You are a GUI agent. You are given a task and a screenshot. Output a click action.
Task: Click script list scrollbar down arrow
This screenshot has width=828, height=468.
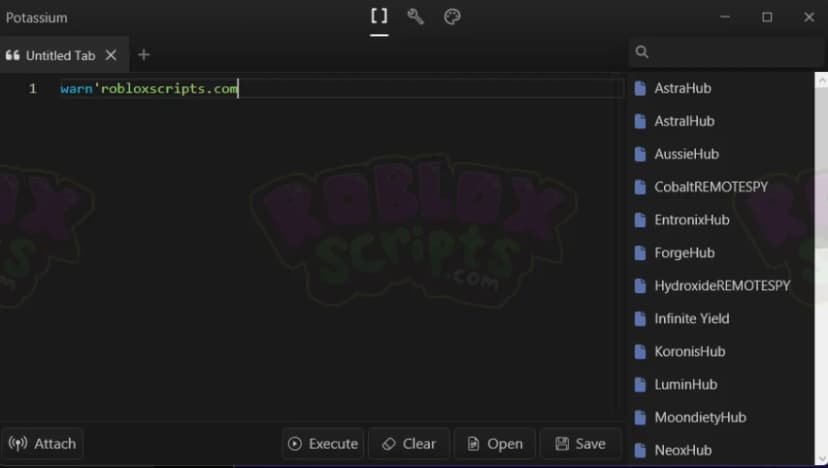pos(822,459)
